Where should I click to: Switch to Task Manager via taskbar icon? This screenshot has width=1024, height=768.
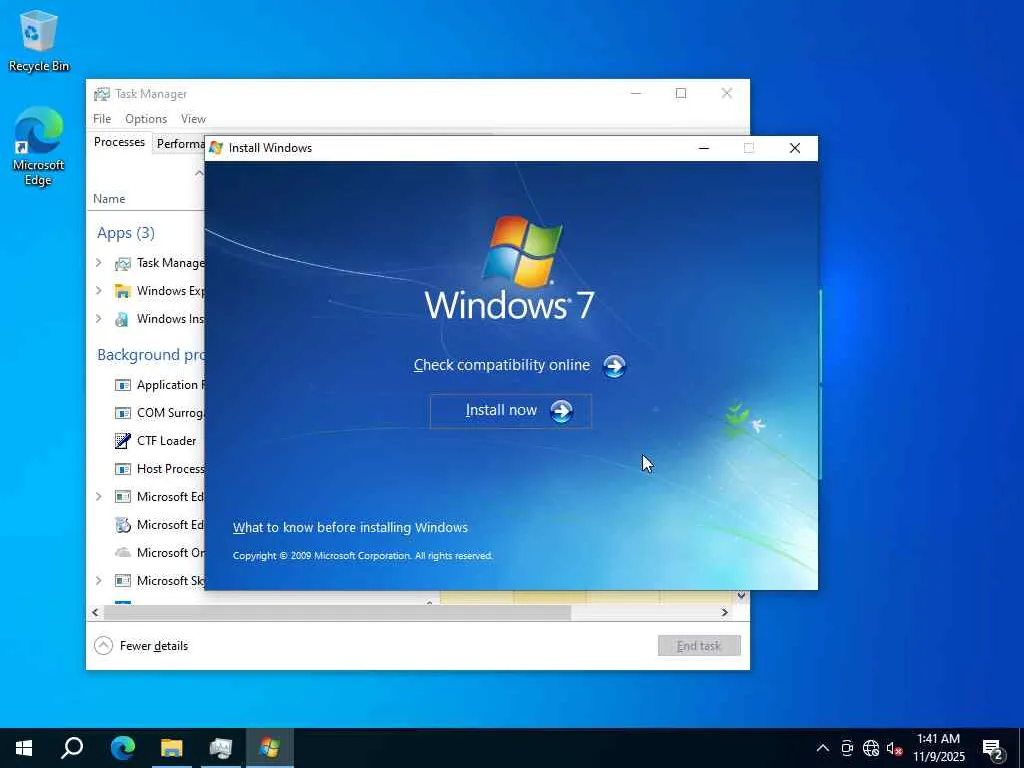pyautogui.click(x=221, y=748)
